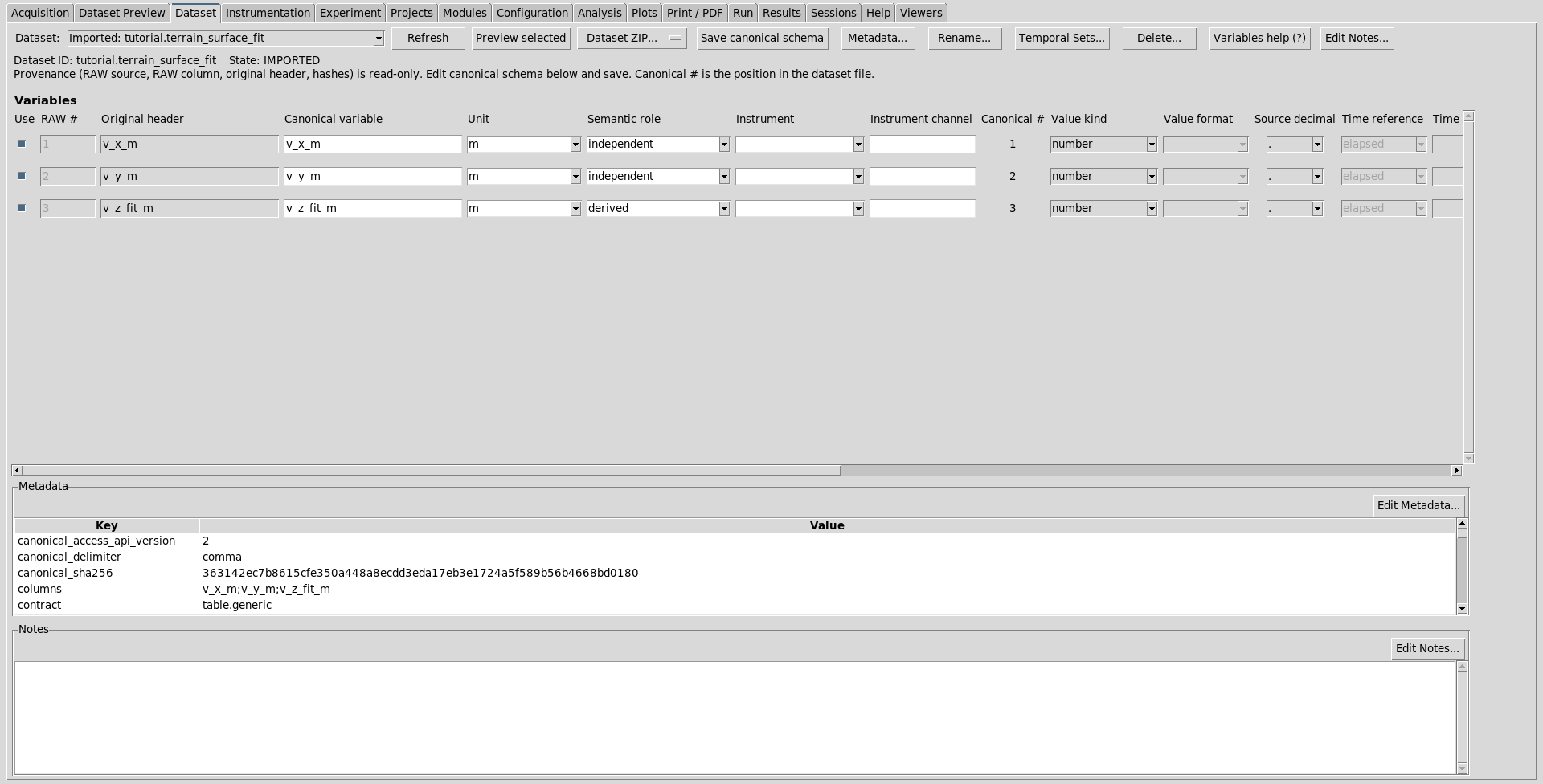Open Instrument dropdown for v_x_m row
This screenshot has height=784, width=1543.
click(858, 145)
